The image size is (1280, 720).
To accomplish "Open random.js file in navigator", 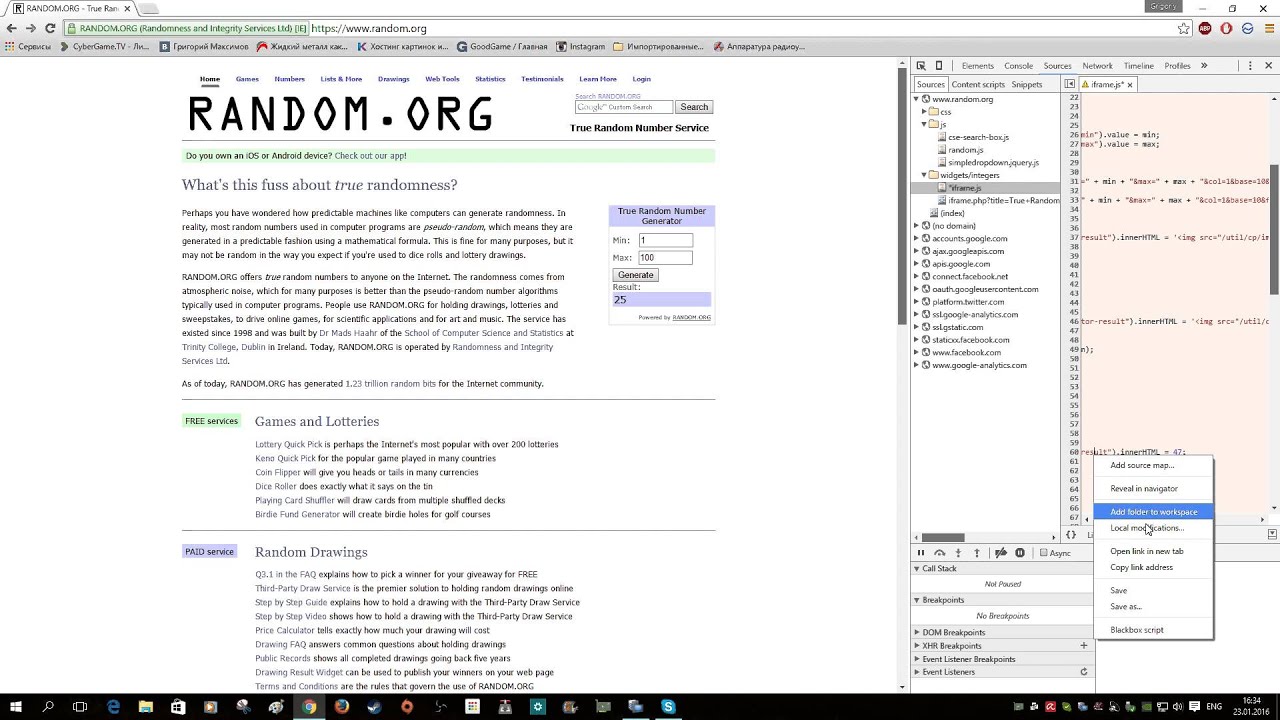I will 965,150.
